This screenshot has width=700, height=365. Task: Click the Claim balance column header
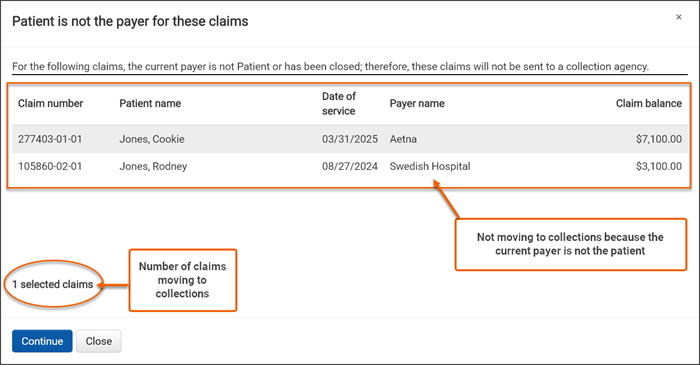(649, 103)
